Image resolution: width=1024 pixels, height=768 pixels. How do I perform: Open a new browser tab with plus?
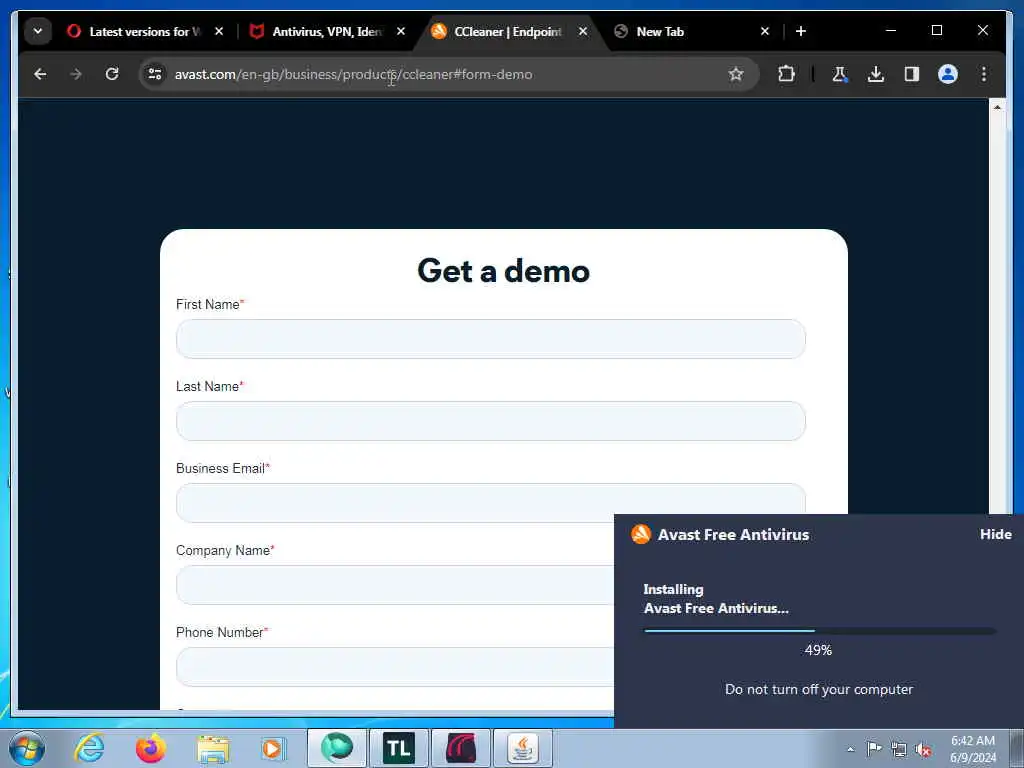(x=801, y=31)
